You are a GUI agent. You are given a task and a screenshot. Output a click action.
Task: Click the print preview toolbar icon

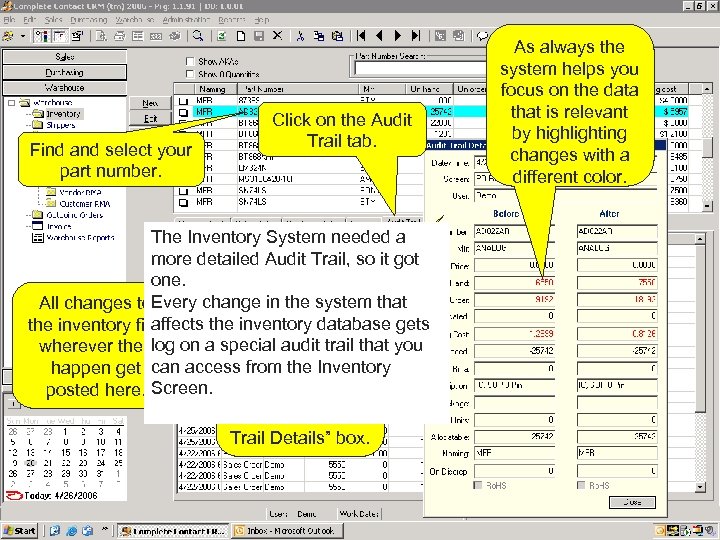[x=101, y=36]
